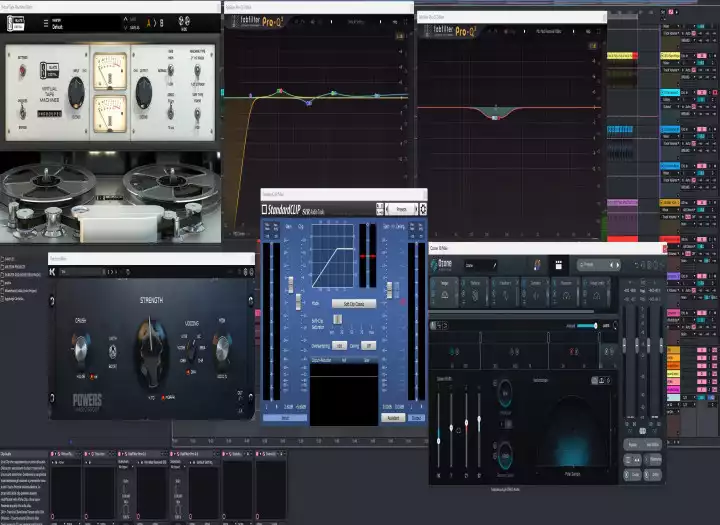Toggle the Bully Earth/Boost button
Screen dimensions: 720x525
[x=112, y=352]
